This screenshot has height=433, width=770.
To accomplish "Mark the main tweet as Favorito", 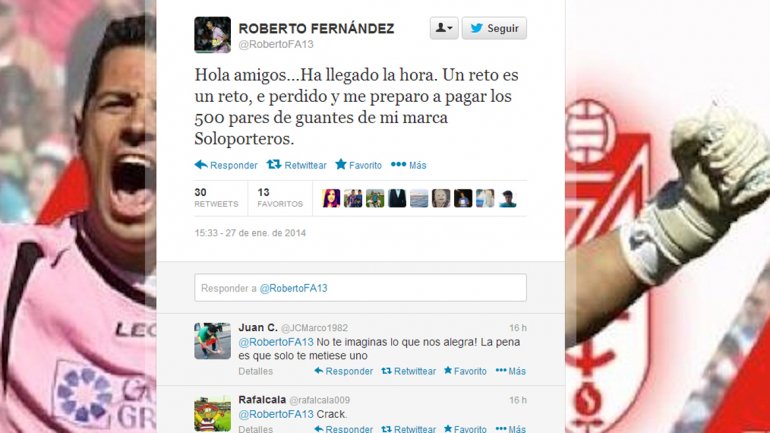I will [x=358, y=165].
